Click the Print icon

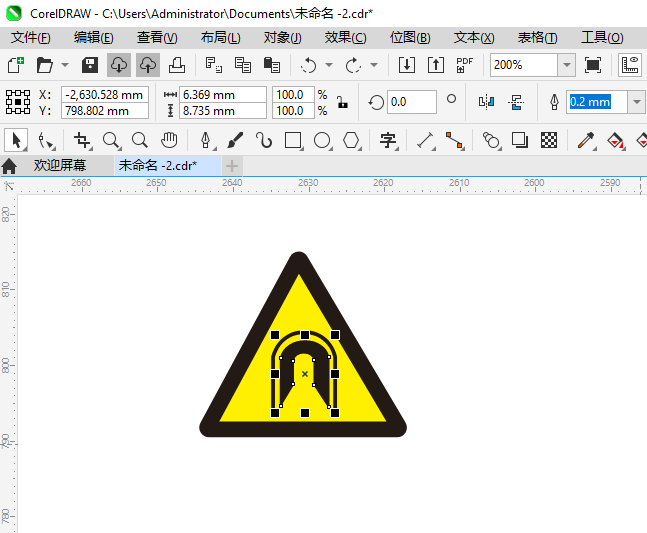click(x=177, y=65)
